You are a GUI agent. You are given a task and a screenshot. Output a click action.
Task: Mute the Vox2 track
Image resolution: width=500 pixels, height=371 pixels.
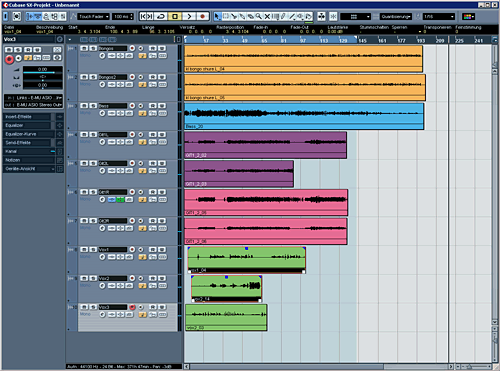[84, 278]
